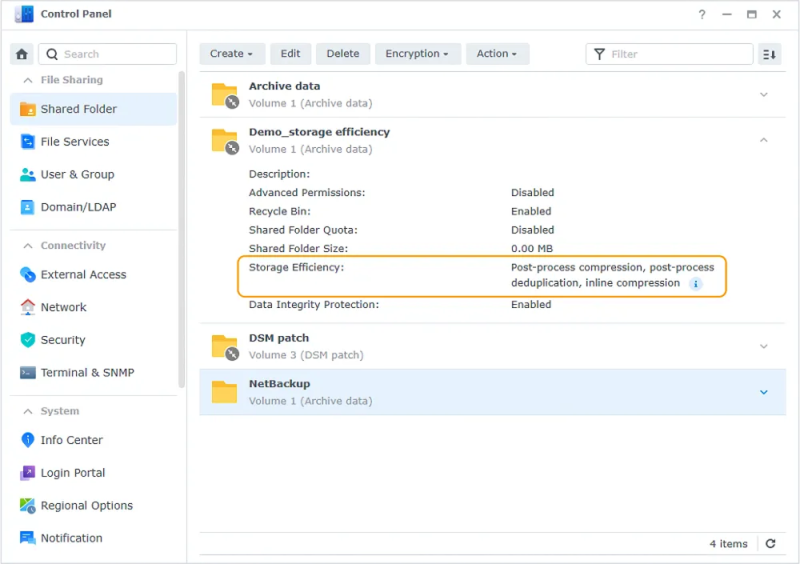Expand the DSM patch folder details
Screen dimensions: 800x564
point(764,347)
